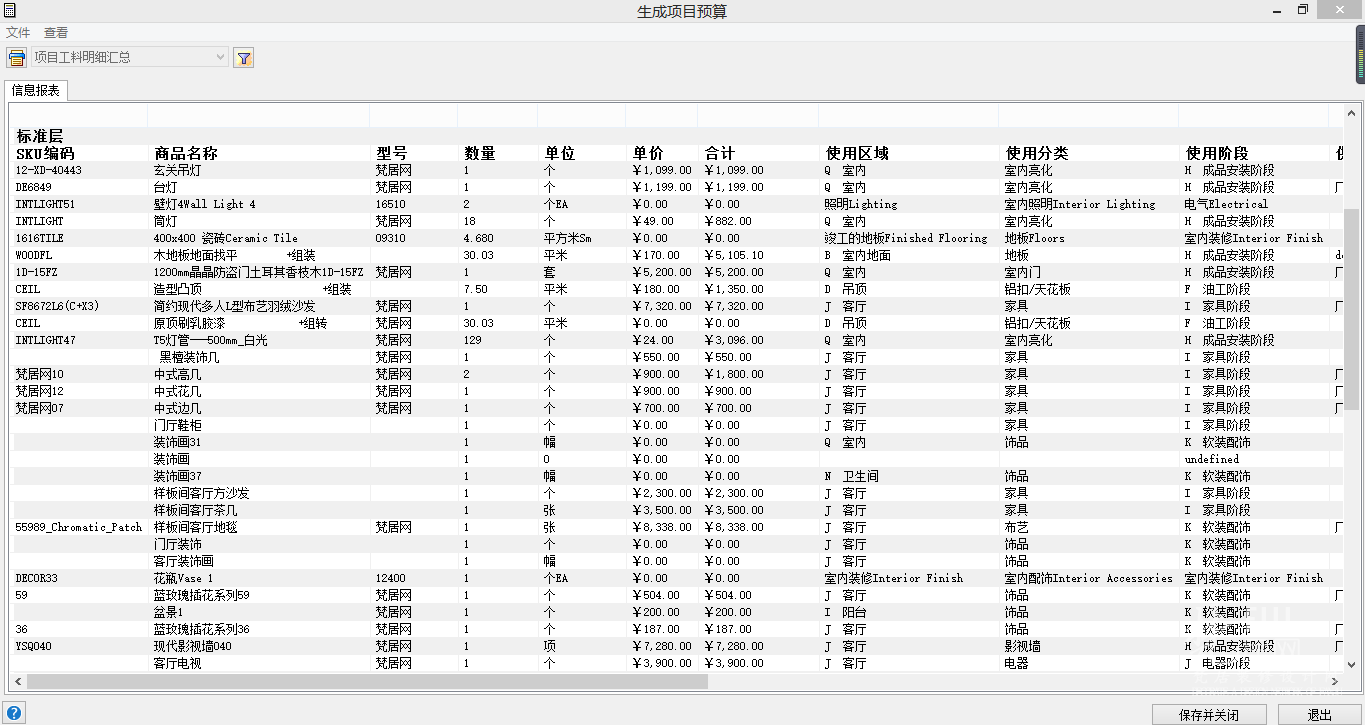This screenshot has height=725, width=1365.
Task: Click the 商品名称 column header
Action: [185, 153]
